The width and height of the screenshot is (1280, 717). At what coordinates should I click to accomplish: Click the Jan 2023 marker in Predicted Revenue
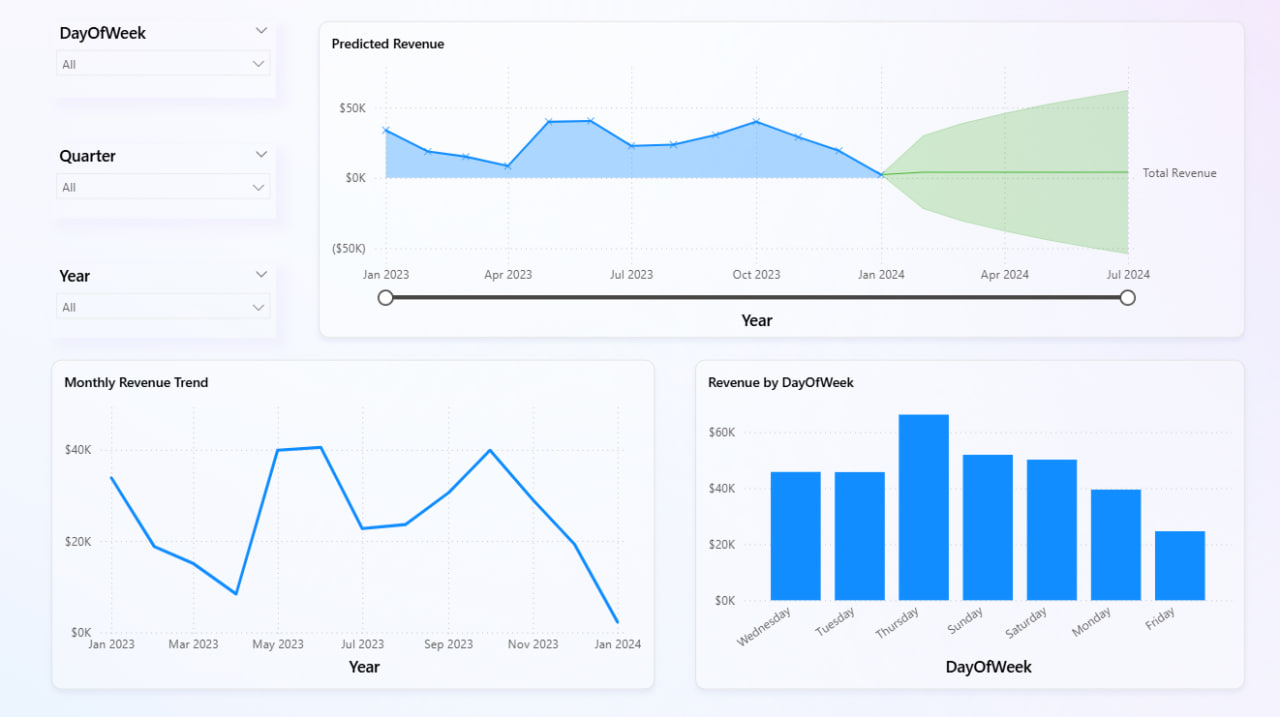point(386,130)
